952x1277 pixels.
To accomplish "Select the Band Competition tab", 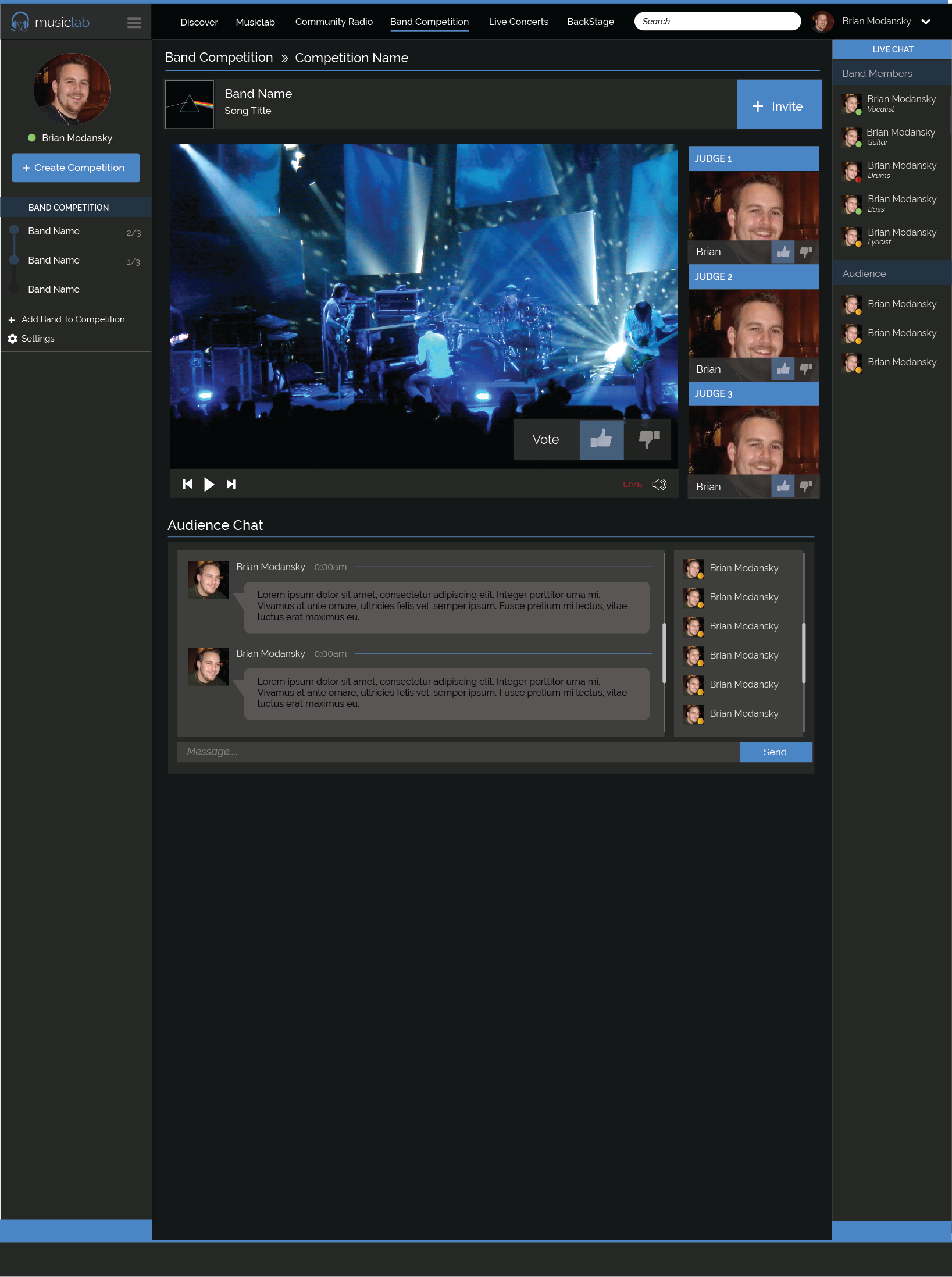I will [x=429, y=22].
